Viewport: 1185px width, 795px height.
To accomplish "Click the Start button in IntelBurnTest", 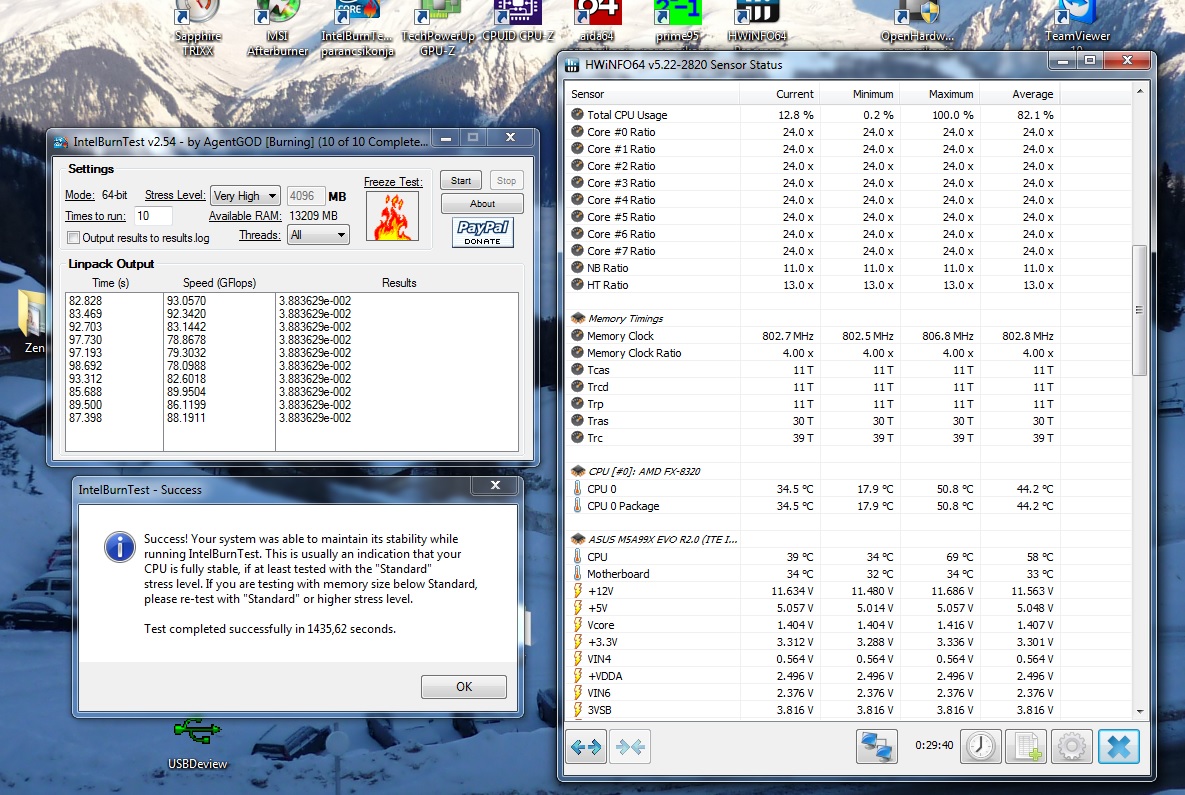I will click(461, 181).
